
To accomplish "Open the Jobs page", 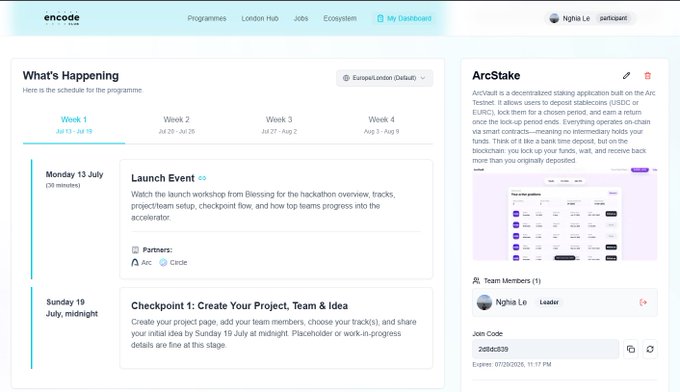I will click(301, 19).
